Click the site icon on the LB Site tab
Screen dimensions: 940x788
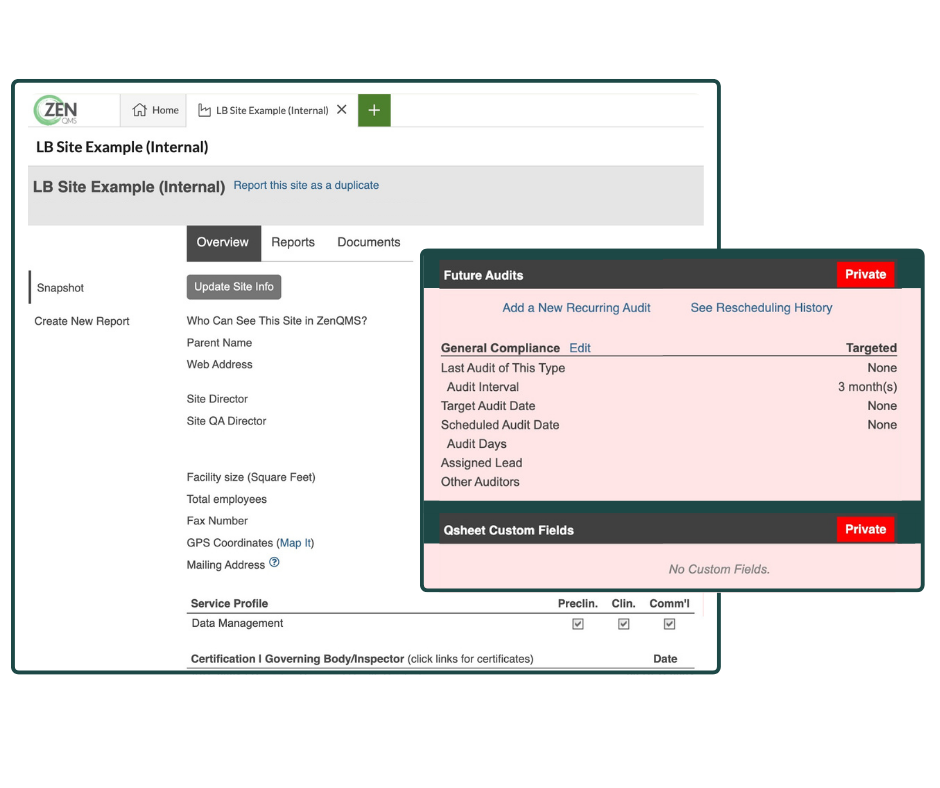(x=203, y=110)
